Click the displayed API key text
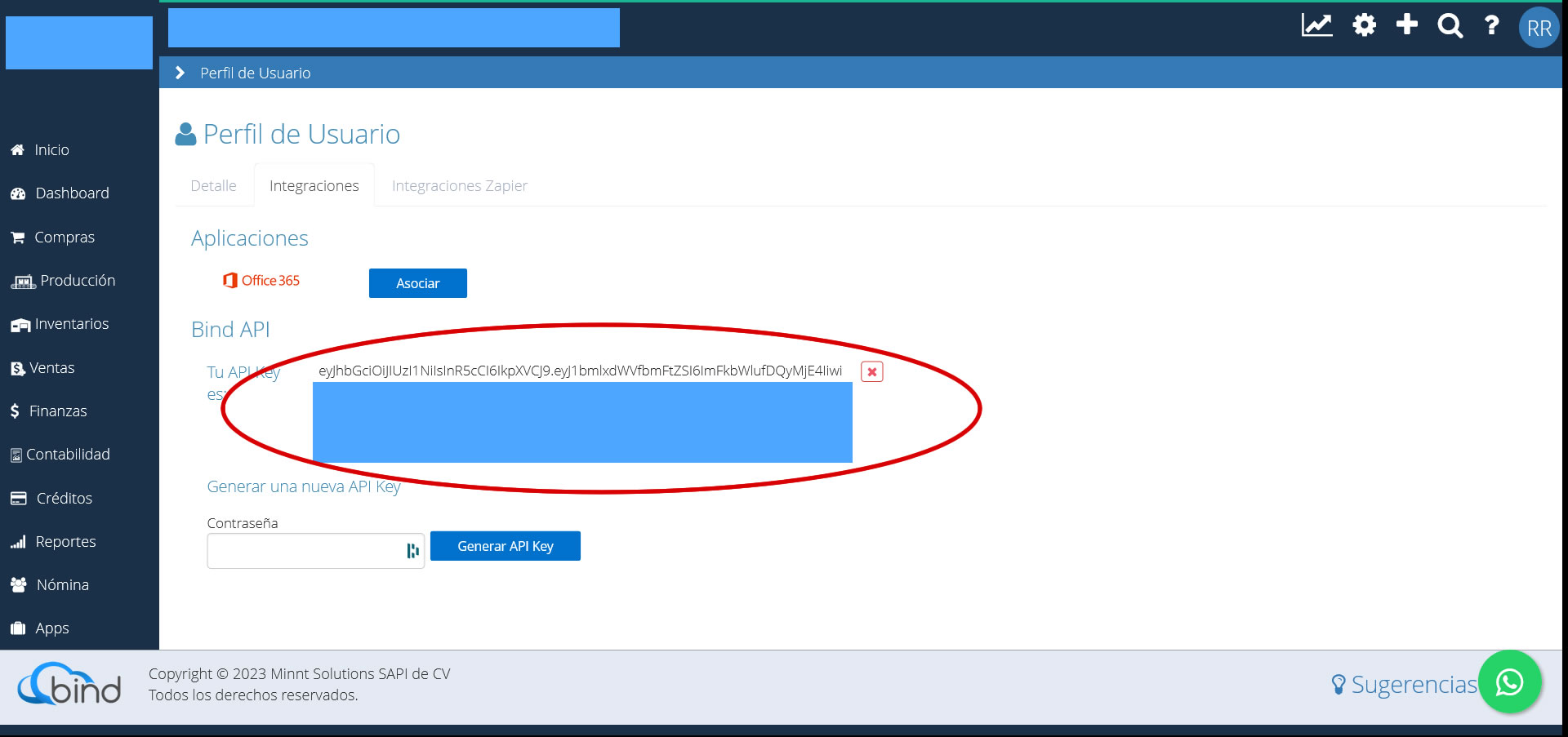This screenshot has height=737, width=1568. (x=580, y=371)
